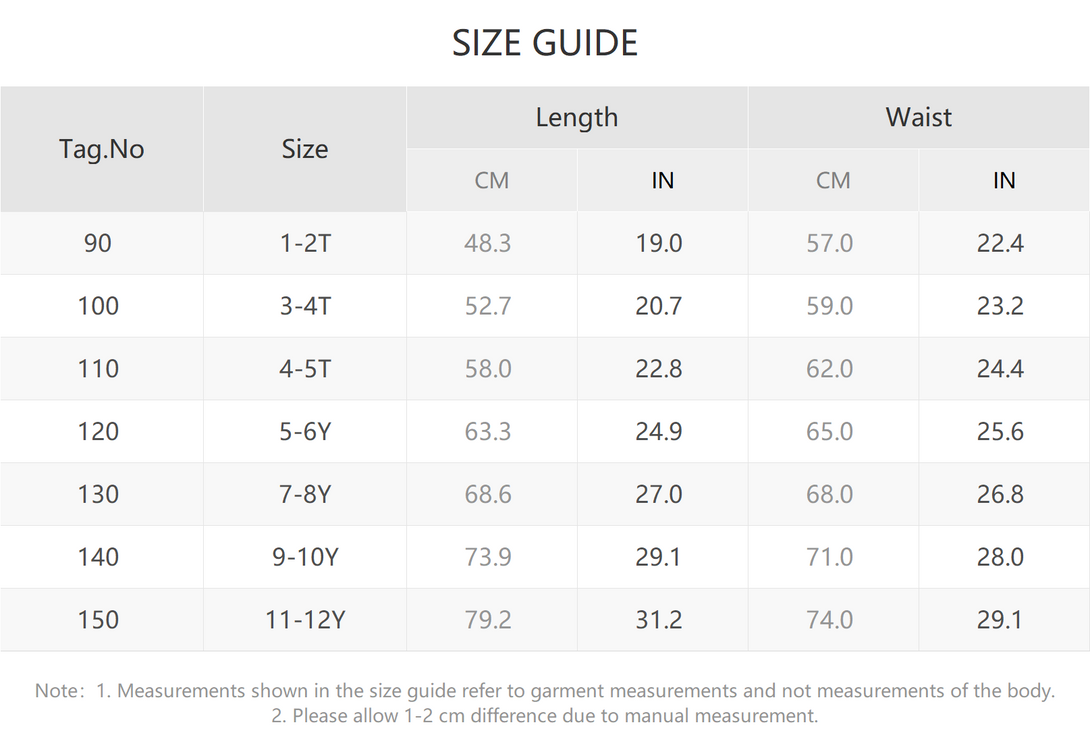Viewport: 1090px width, 756px height.
Task: Click the SIZE GUIDE title
Action: [545, 43]
